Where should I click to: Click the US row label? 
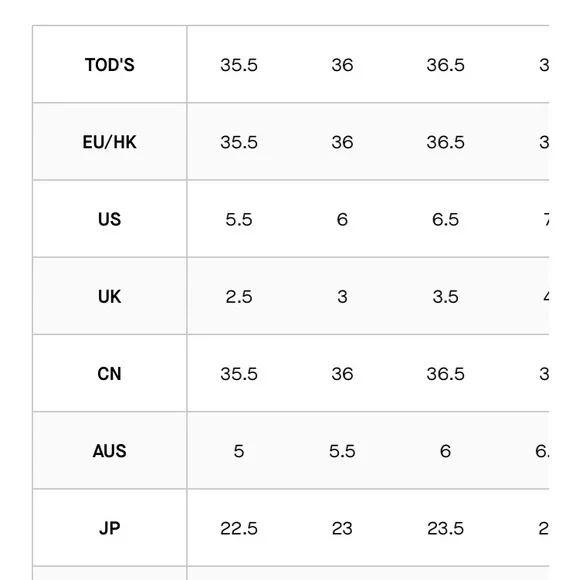[x=109, y=219]
